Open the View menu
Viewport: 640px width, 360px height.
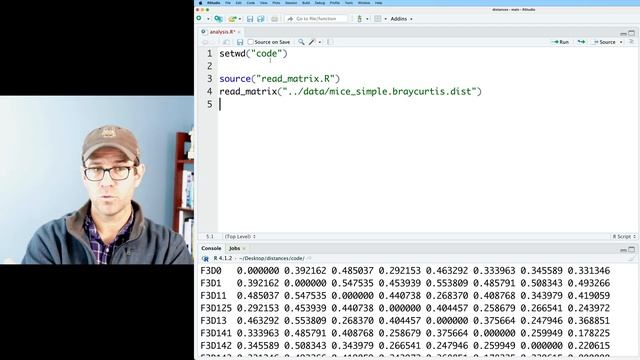(x=264, y=3)
